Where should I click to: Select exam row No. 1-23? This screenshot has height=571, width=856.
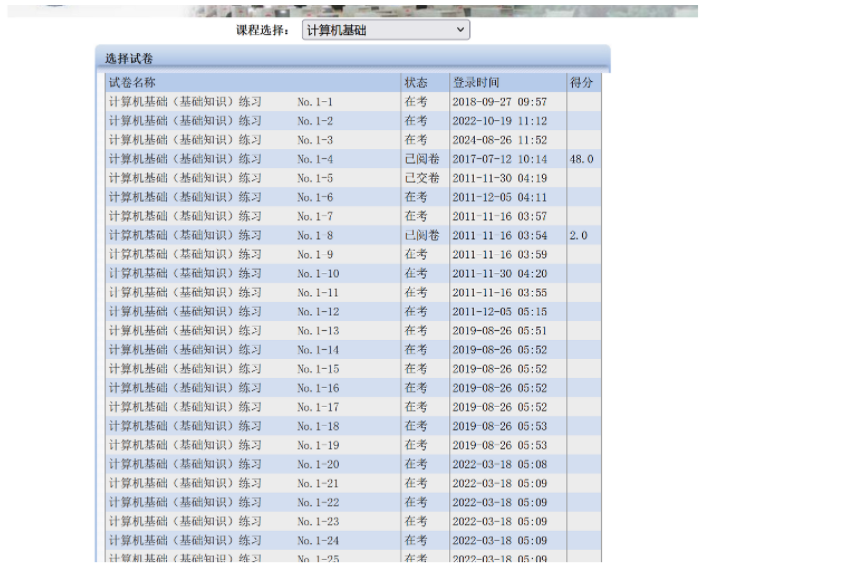(353, 521)
